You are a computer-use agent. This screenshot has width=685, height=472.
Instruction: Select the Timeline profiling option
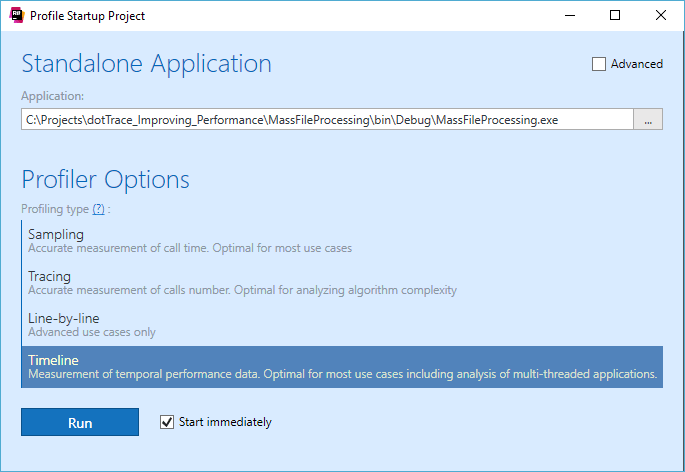(340, 366)
